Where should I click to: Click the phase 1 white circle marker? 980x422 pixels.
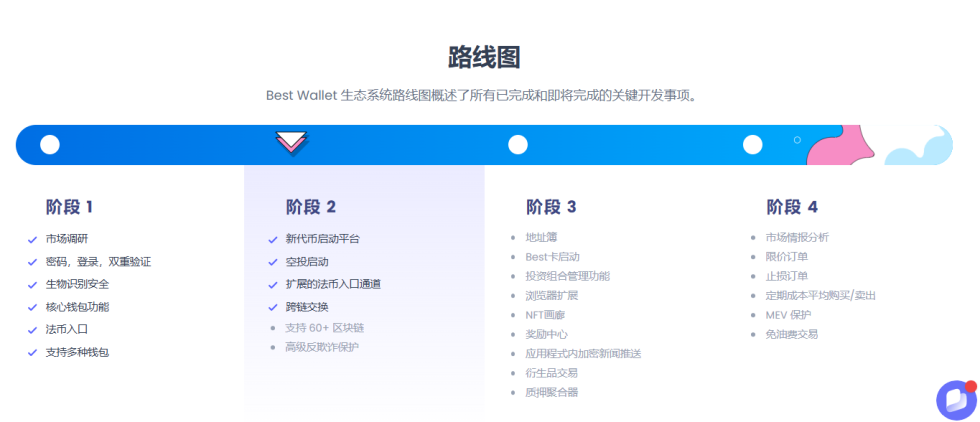[50, 145]
